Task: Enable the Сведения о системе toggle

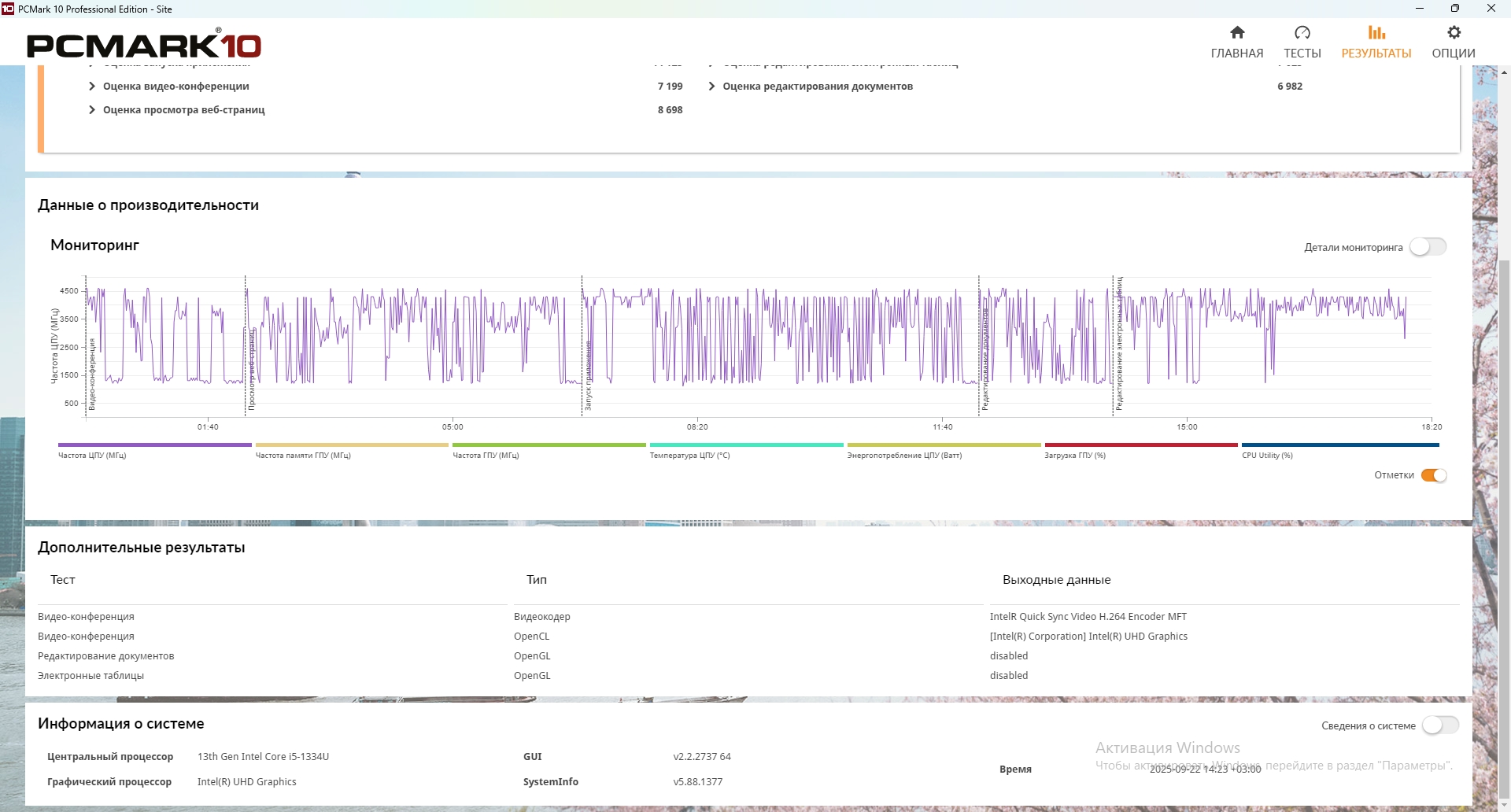Action: pyautogui.click(x=1440, y=725)
